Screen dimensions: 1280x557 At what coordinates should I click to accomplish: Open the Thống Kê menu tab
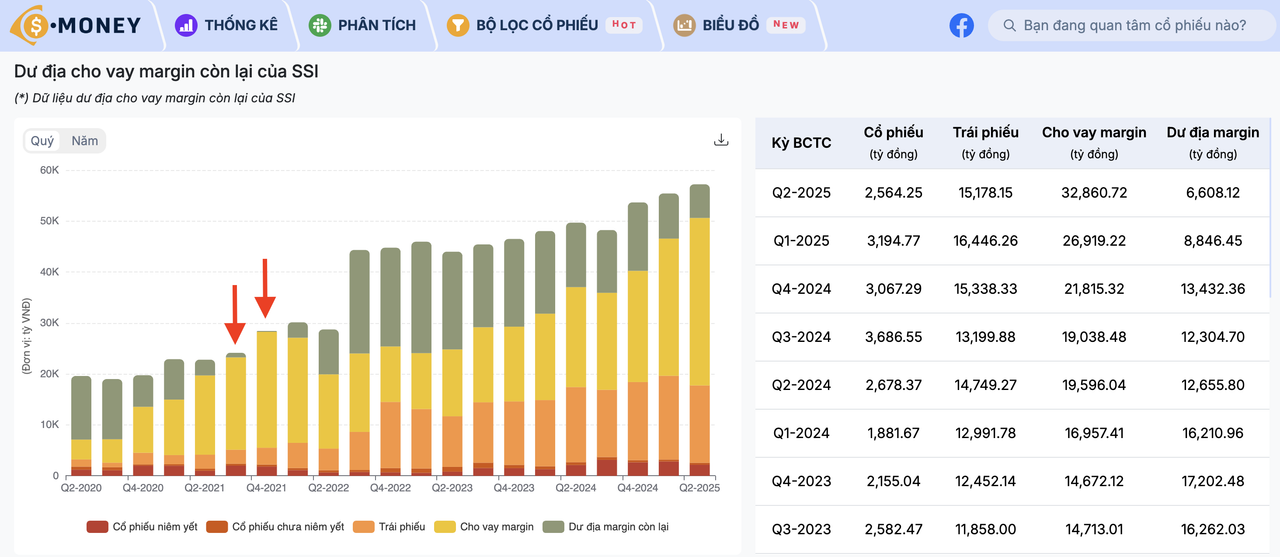click(227, 25)
